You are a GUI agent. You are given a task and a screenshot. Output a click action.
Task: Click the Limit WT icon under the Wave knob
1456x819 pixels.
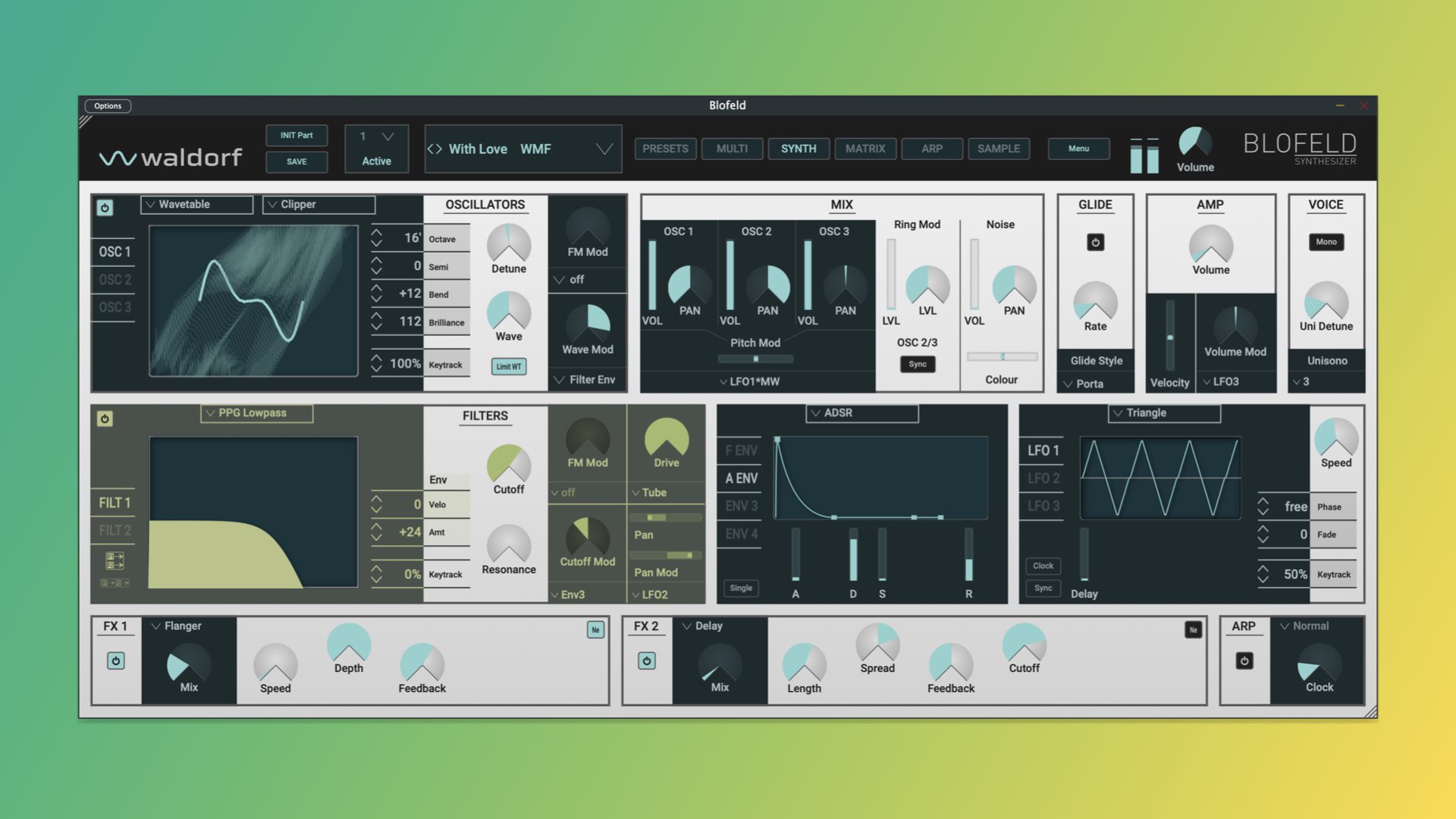tap(508, 366)
